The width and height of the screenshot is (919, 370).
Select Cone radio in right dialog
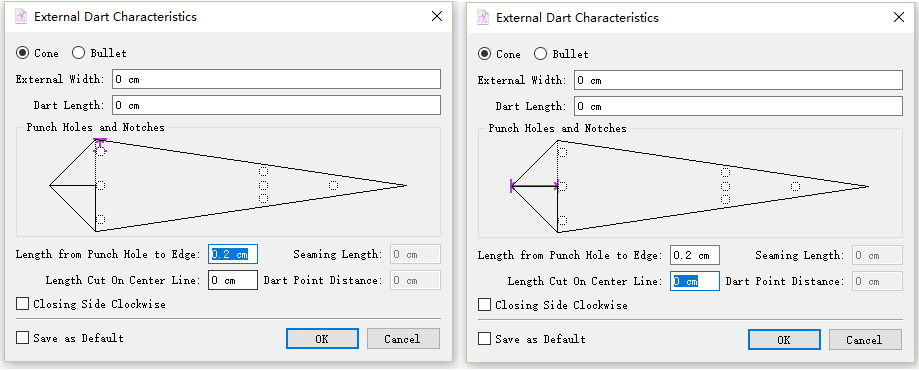tap(485, 54)
